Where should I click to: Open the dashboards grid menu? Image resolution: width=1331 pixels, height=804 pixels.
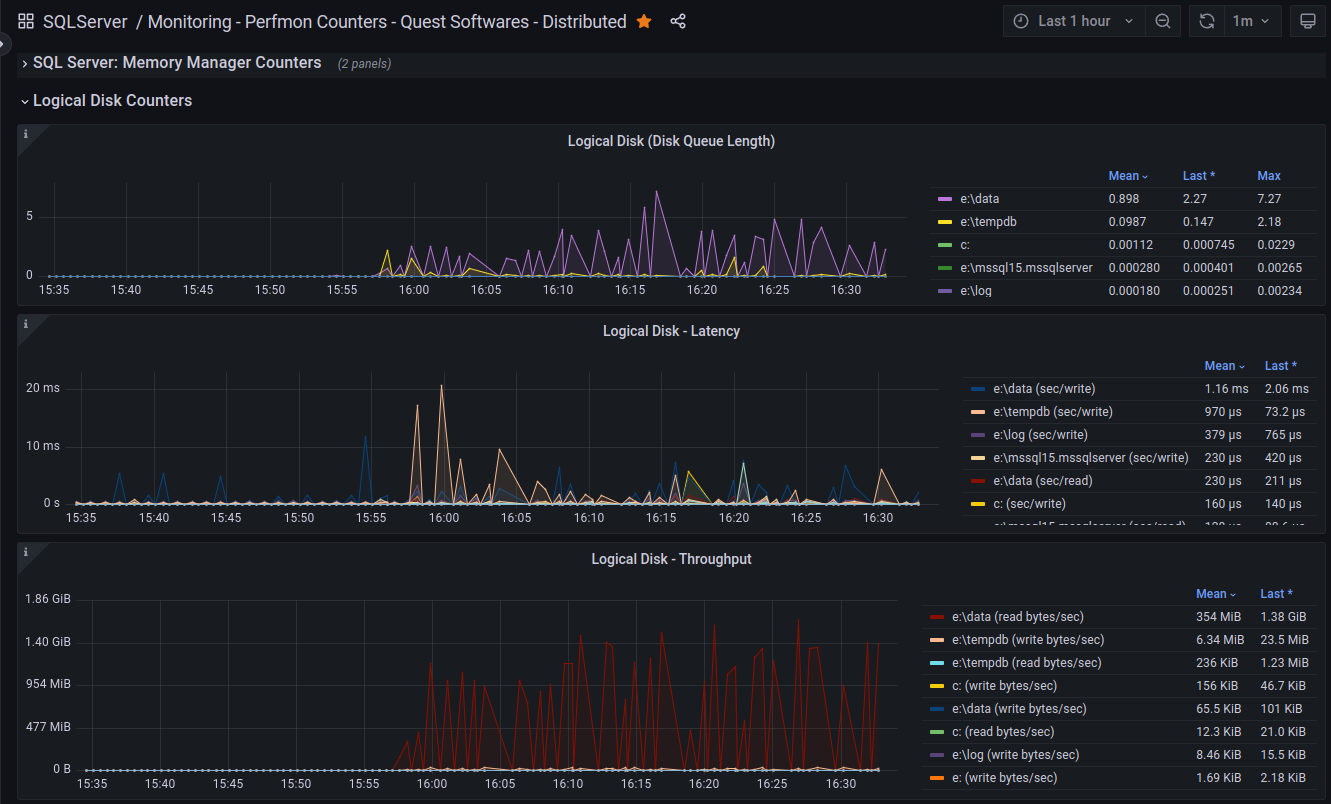(x=24, y=20)
